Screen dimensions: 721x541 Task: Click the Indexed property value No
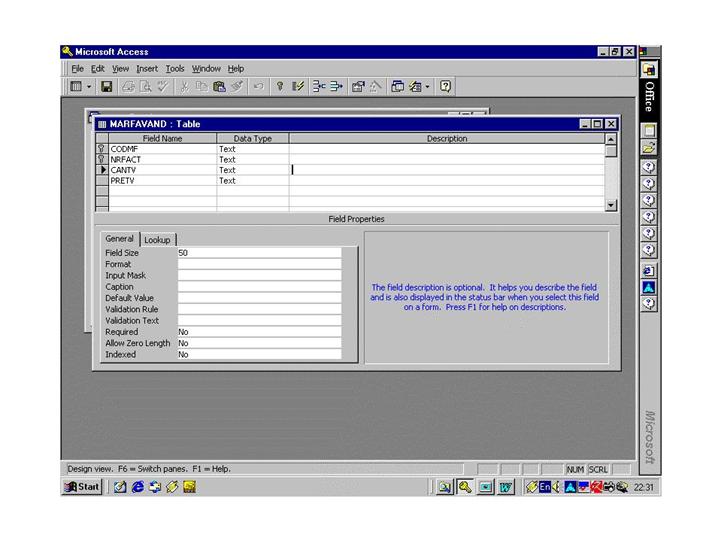pyautogui.click(x=259, y=354)
